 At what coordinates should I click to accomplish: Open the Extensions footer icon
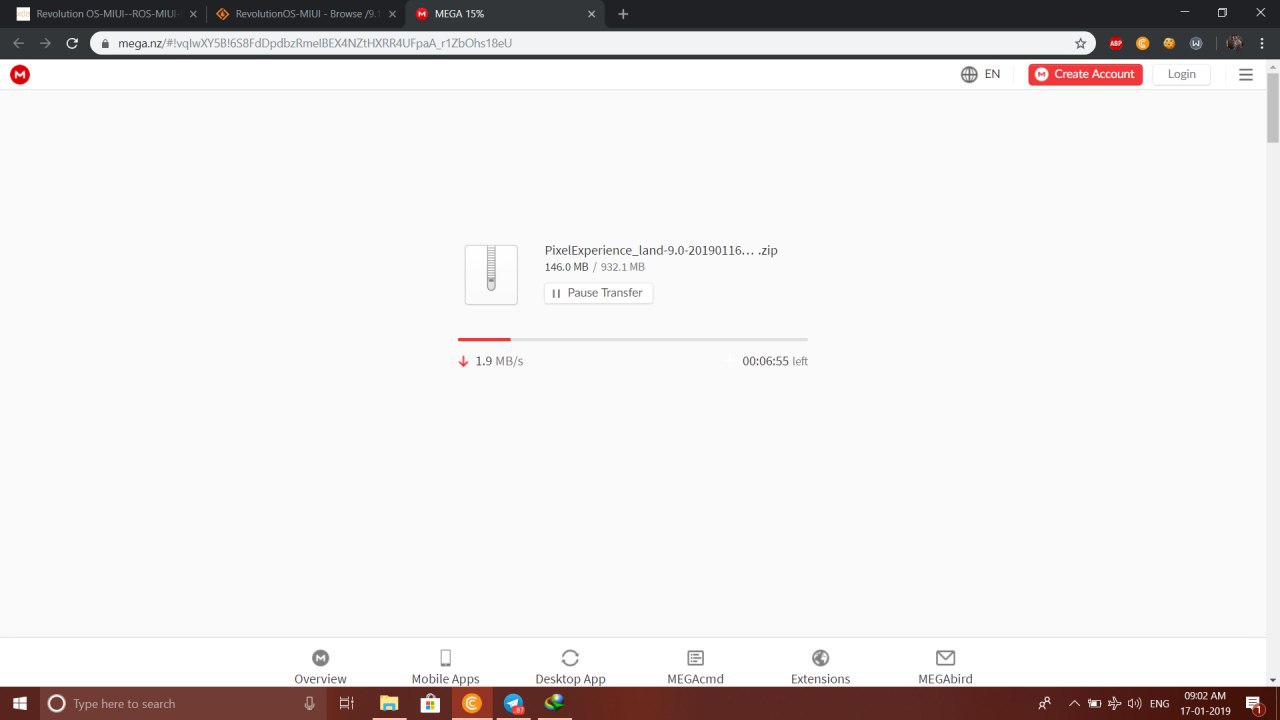tap(821, 658)
